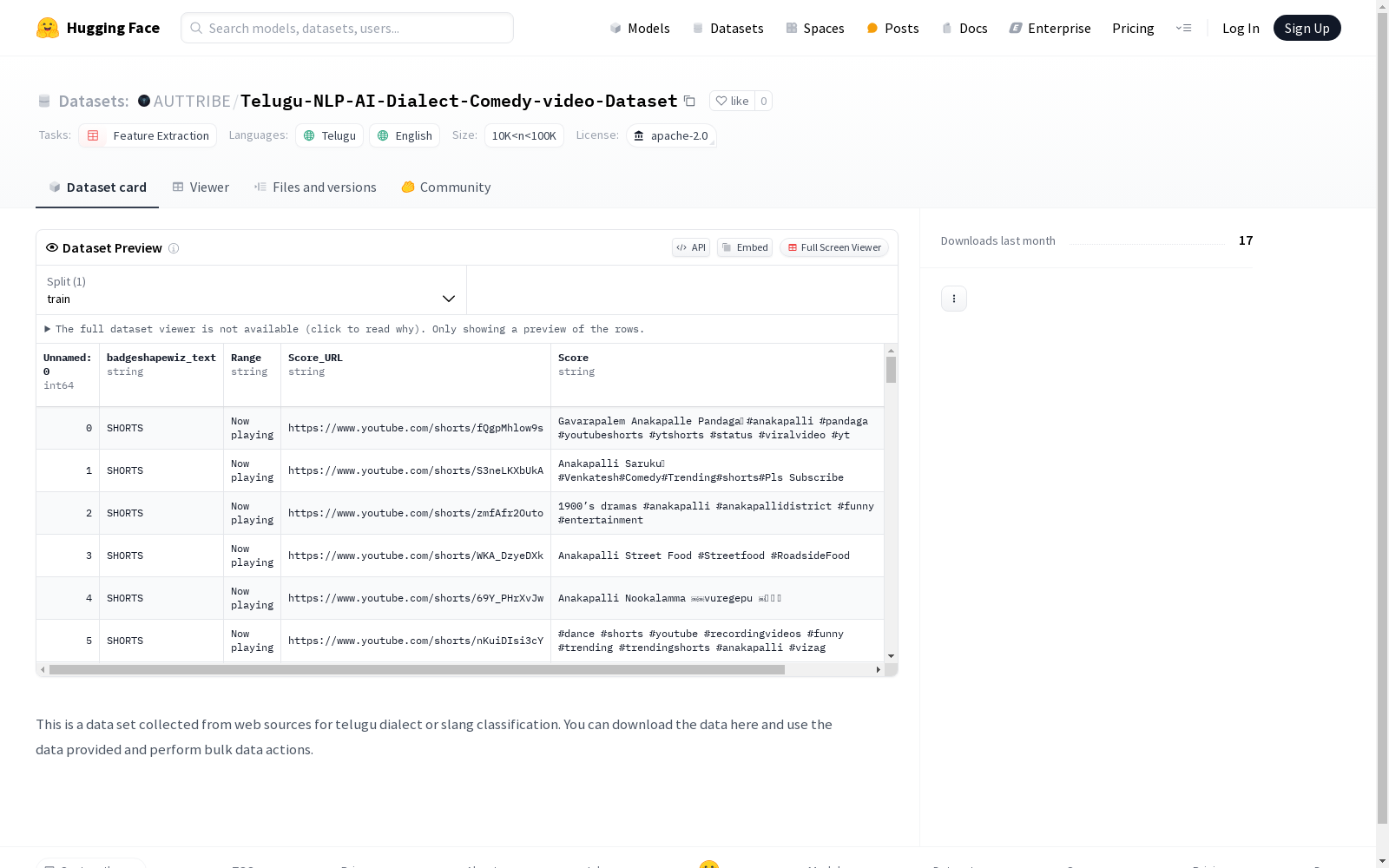Expand the viewer not available notice
The height and width of the screenshot is (868, 1389).
345,329
